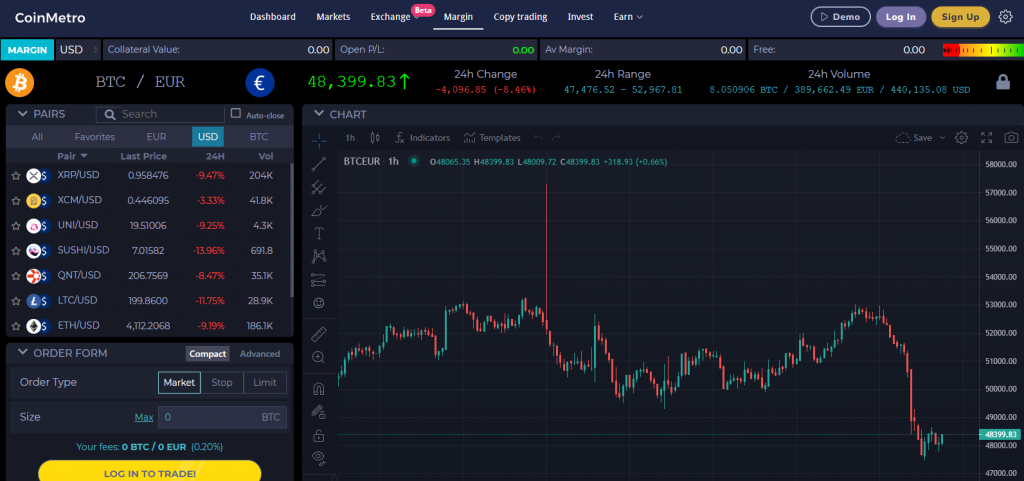The image size is (1024, 481).
Task: Favorite the LTC/USD pair star
Action: click(16, 301)
